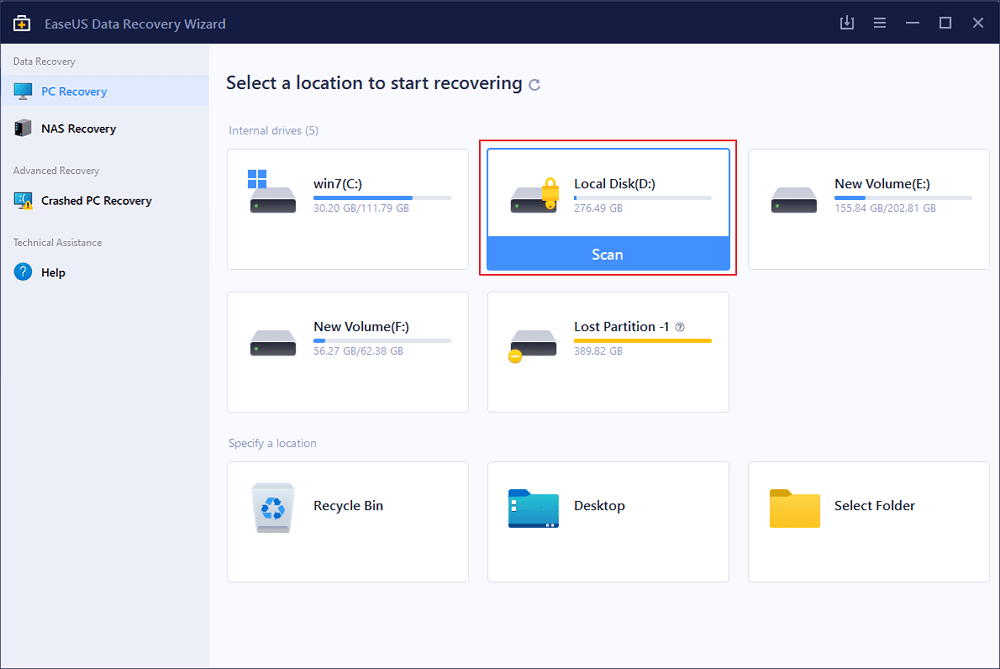1000x669 pixels.
Task: Click the New Volume (F:) drive icon
Action: click(272, 342)
